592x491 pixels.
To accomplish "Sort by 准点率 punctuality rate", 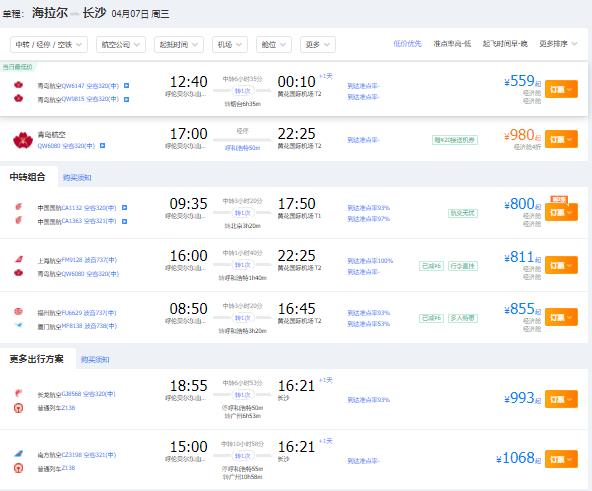I will click(452, 44).
